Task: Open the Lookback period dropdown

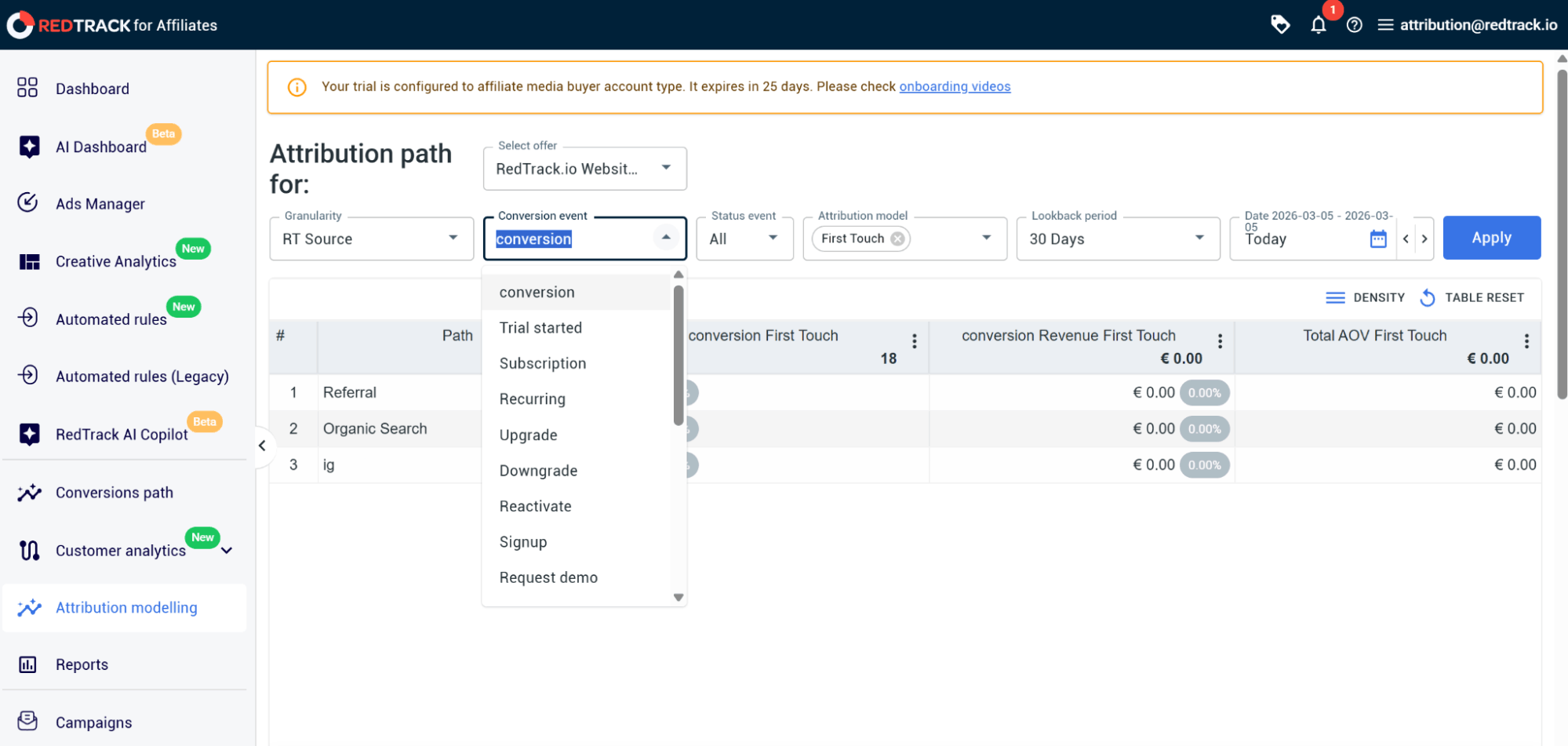Action: (x=1118, y=238)
